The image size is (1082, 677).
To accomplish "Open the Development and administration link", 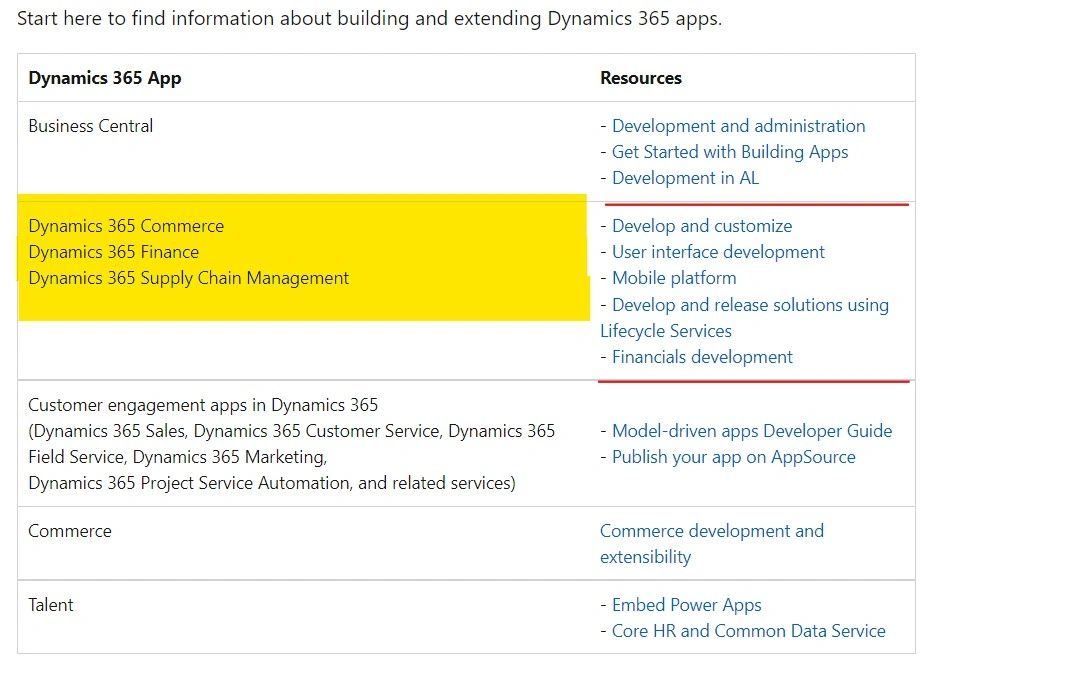I will pyautogui.click(x=738, y=126).
